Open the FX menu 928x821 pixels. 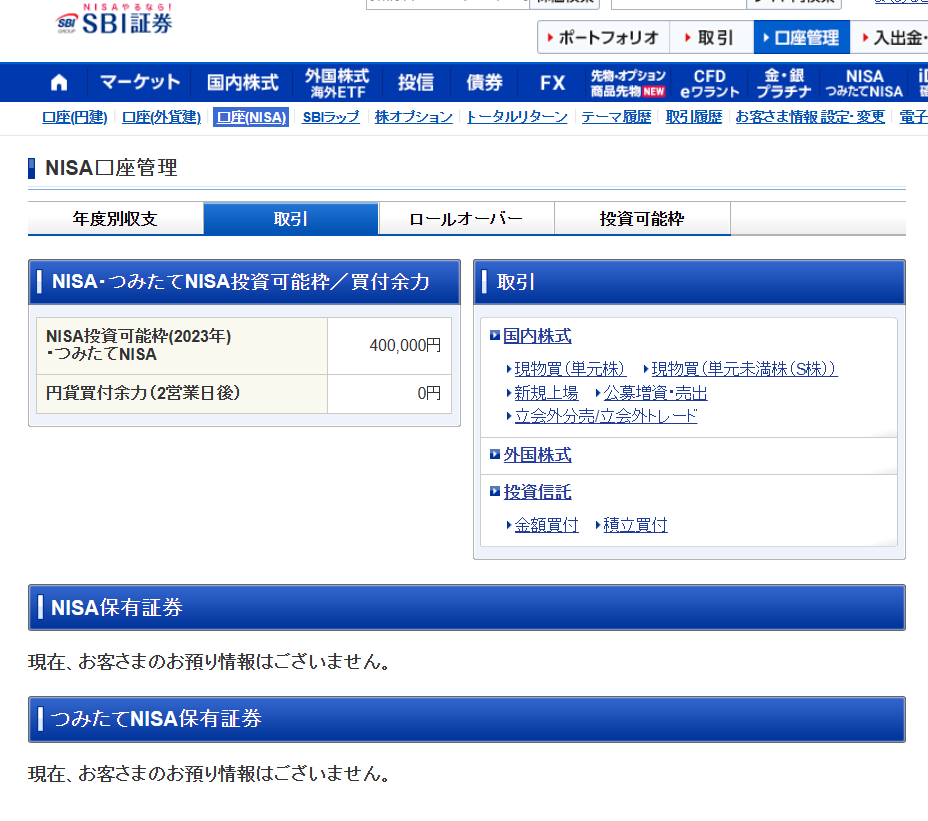[x=553, y=82]
